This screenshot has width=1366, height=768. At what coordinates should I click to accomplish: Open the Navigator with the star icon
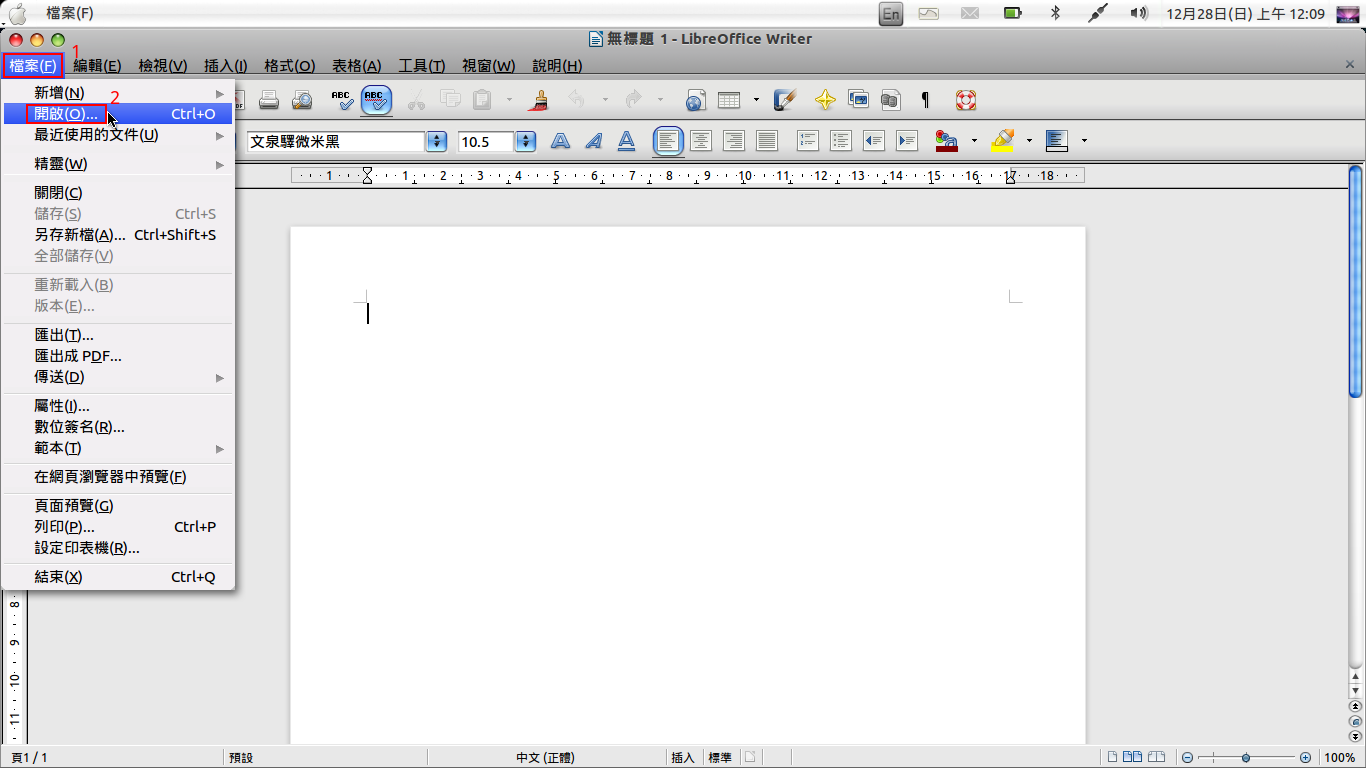(825, 100)
